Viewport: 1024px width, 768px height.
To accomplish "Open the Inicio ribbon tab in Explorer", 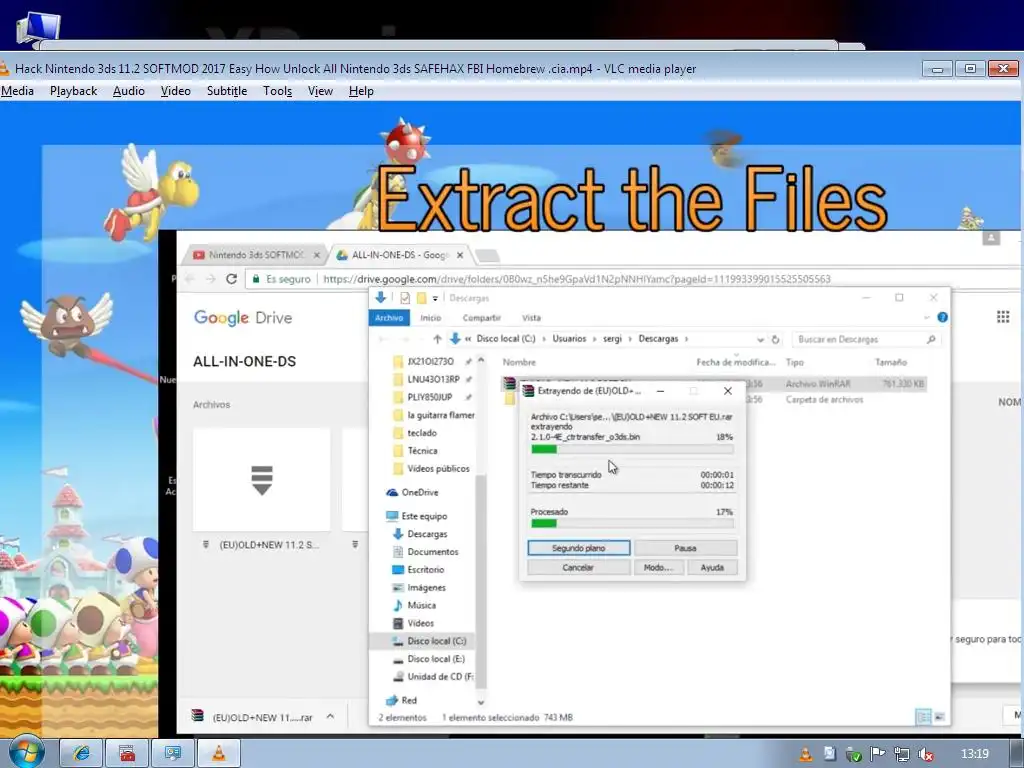I will click(x=430, y=318).
